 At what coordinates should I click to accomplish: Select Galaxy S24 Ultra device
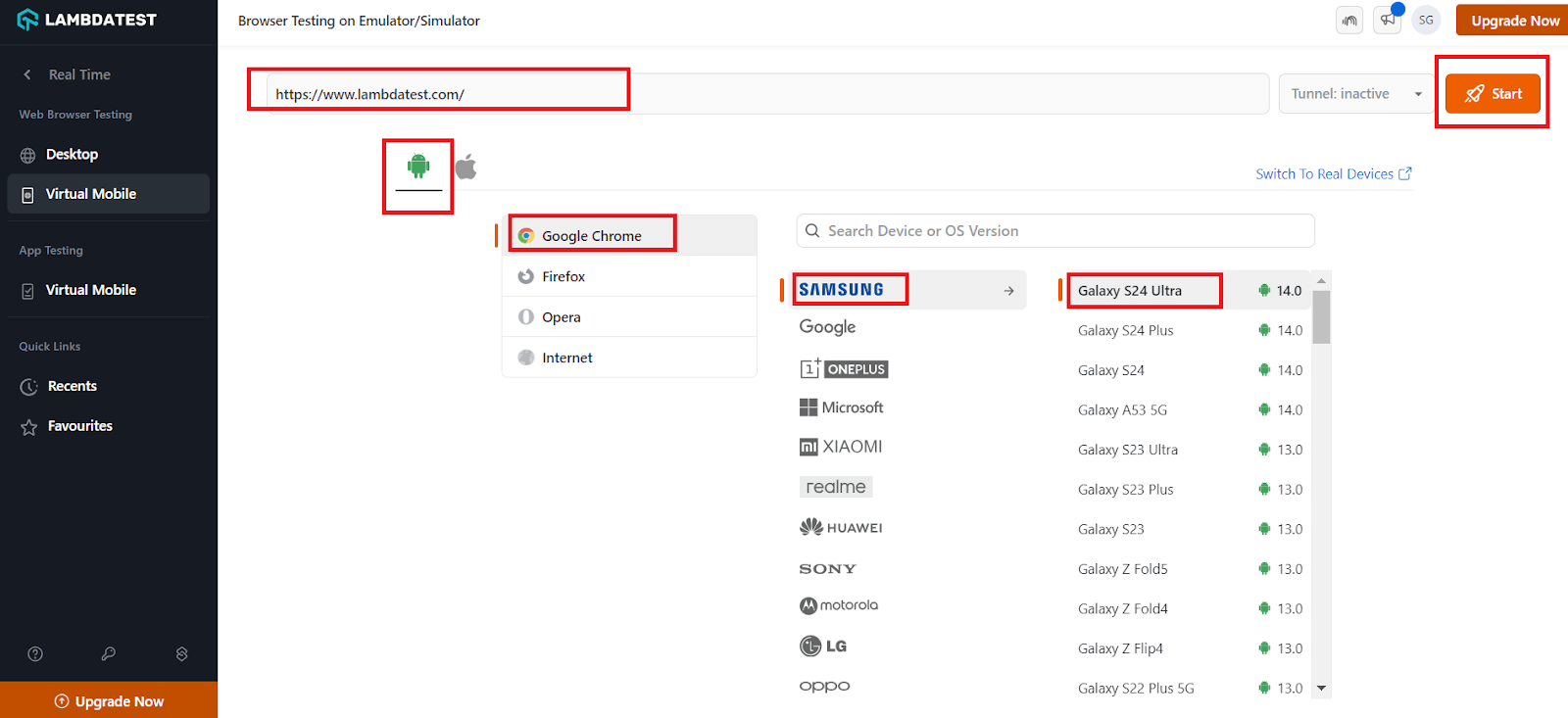[1187, 291]
